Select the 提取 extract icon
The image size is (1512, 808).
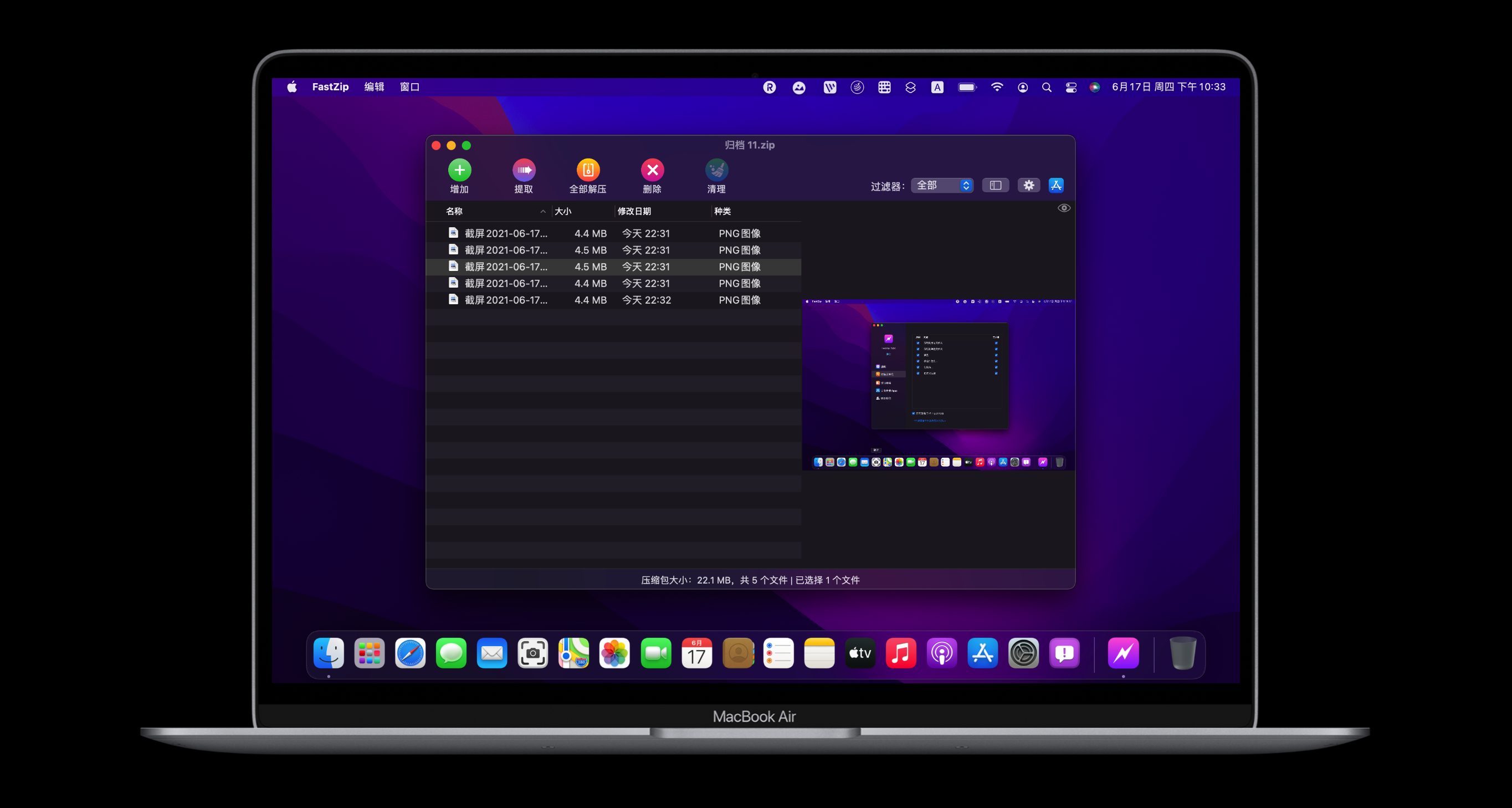524,170
